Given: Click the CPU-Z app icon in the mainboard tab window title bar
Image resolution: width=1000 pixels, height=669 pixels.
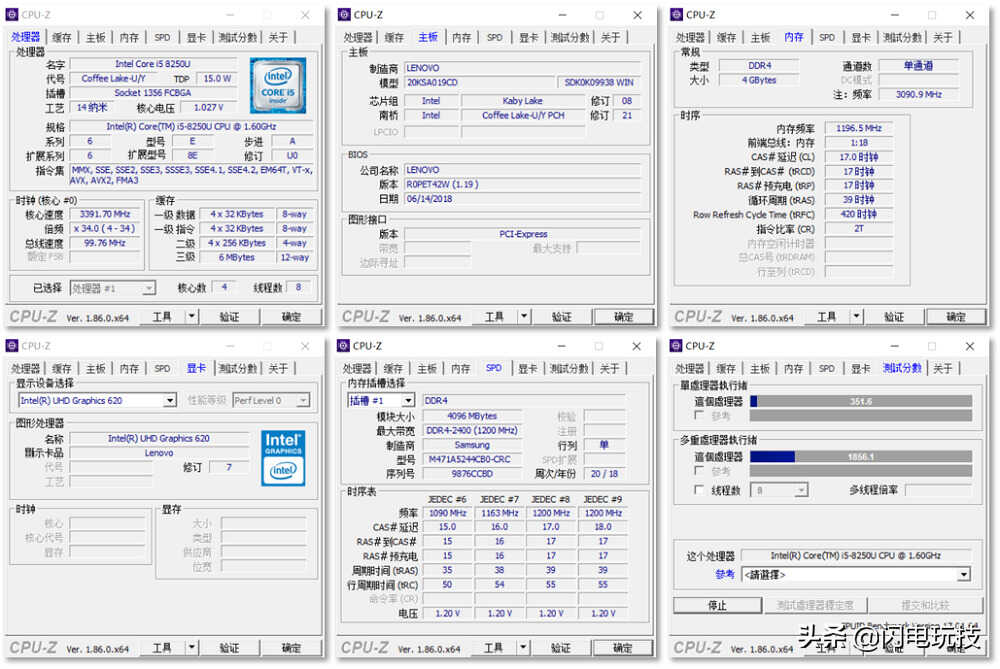Looking at the screenshot, I should click(x=344, y=15).
